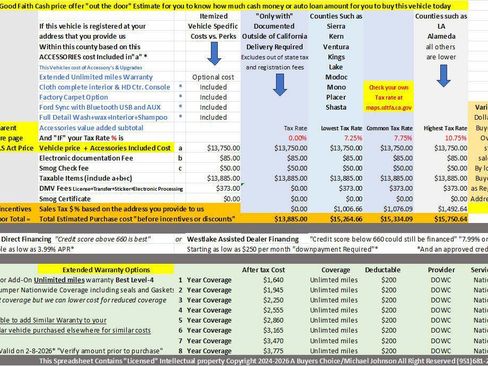
Task: Click the 'Coverage' column header
Action: click(x=336, y=270)
